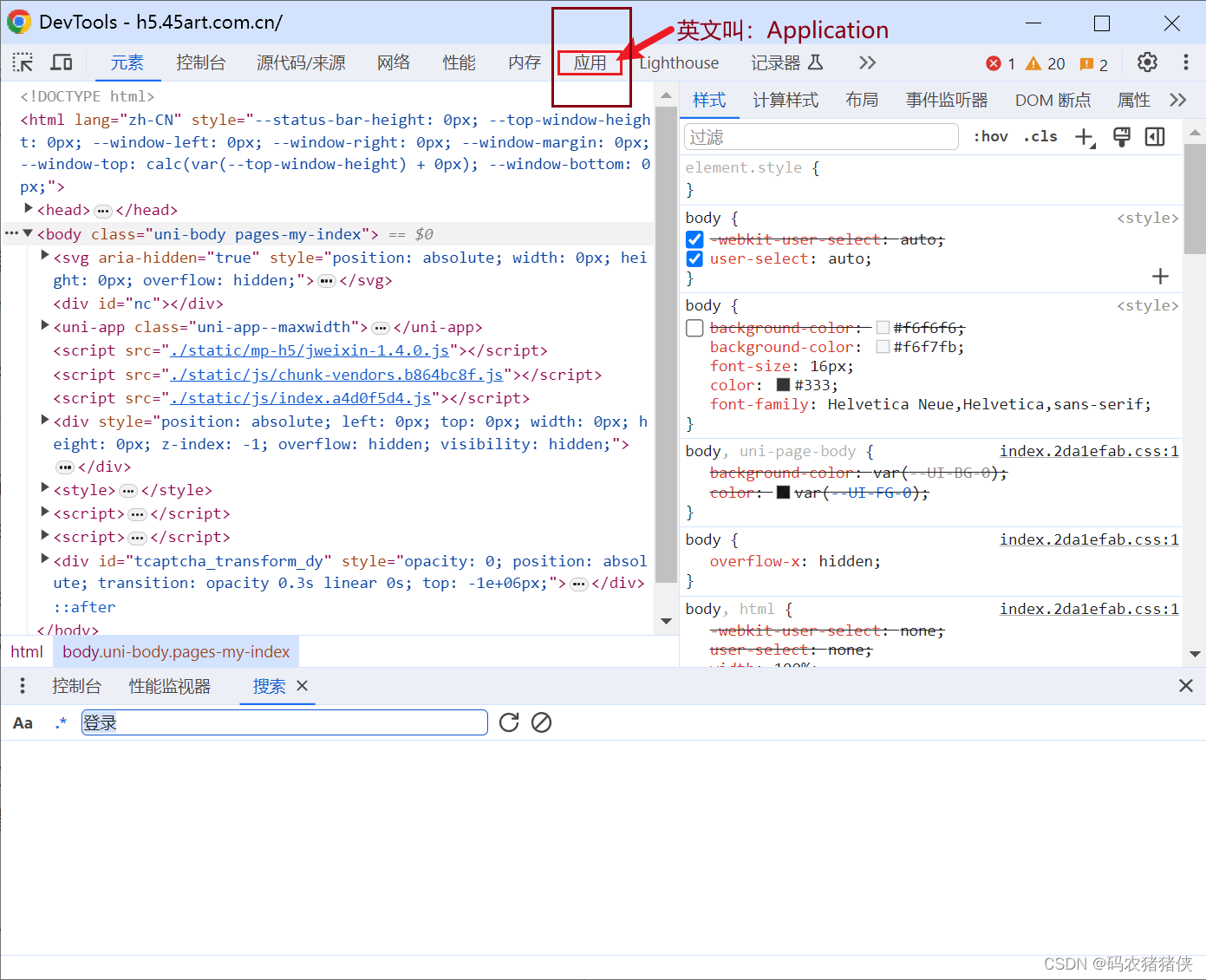Refresh the search results
The image size is (1206, 980).
click(509, 722)
